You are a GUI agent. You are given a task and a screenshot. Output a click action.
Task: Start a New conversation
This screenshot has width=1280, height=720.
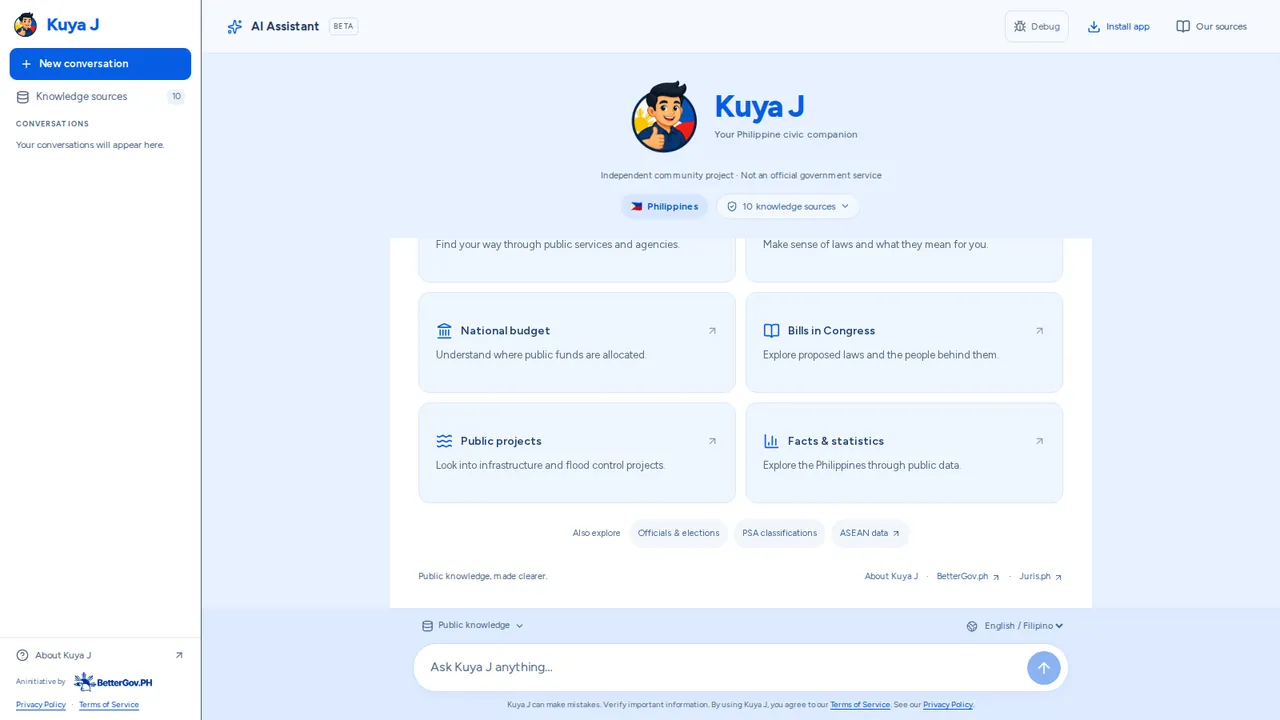click(x=100, y=64)
